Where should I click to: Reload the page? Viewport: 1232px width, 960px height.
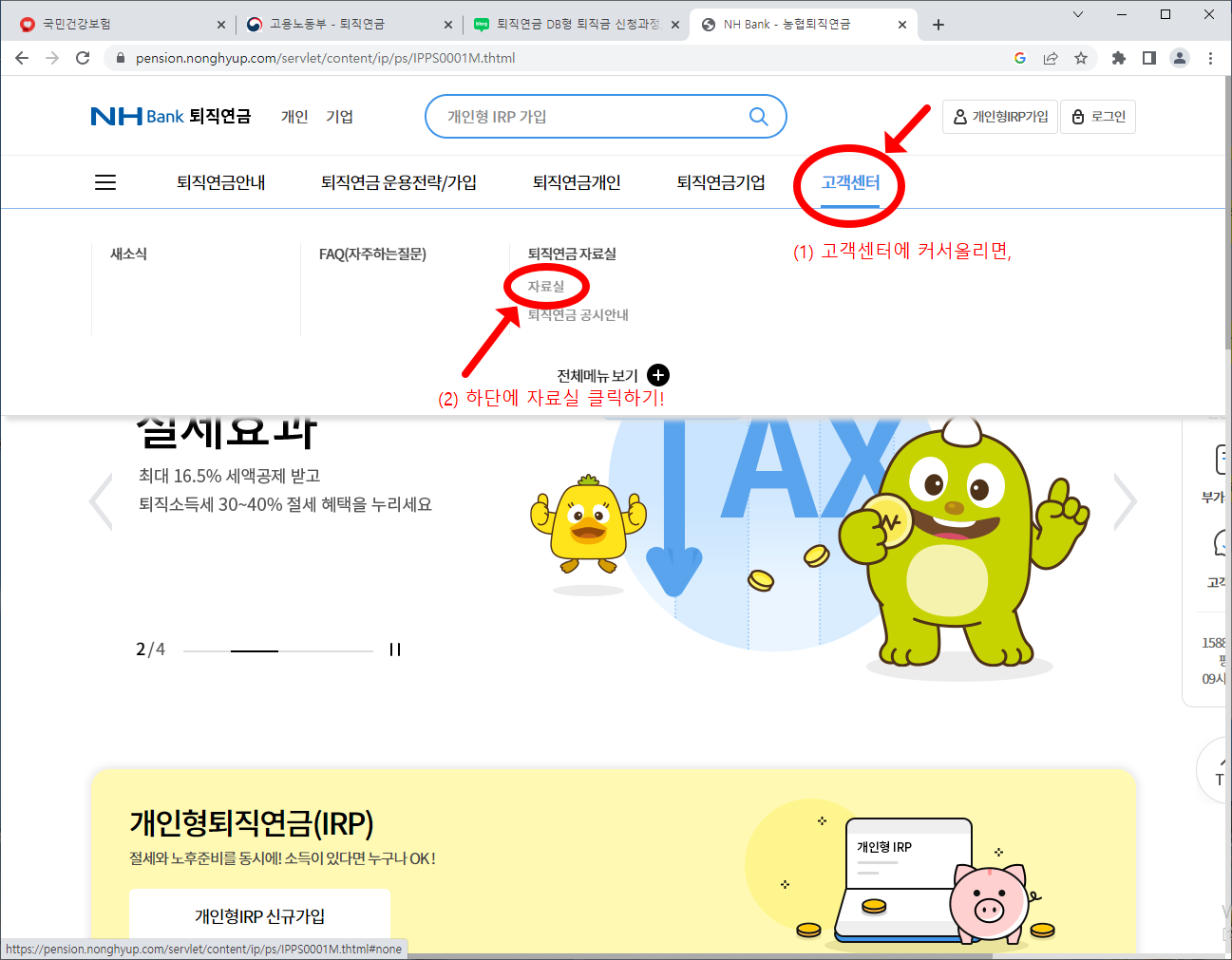coord(83,58)
